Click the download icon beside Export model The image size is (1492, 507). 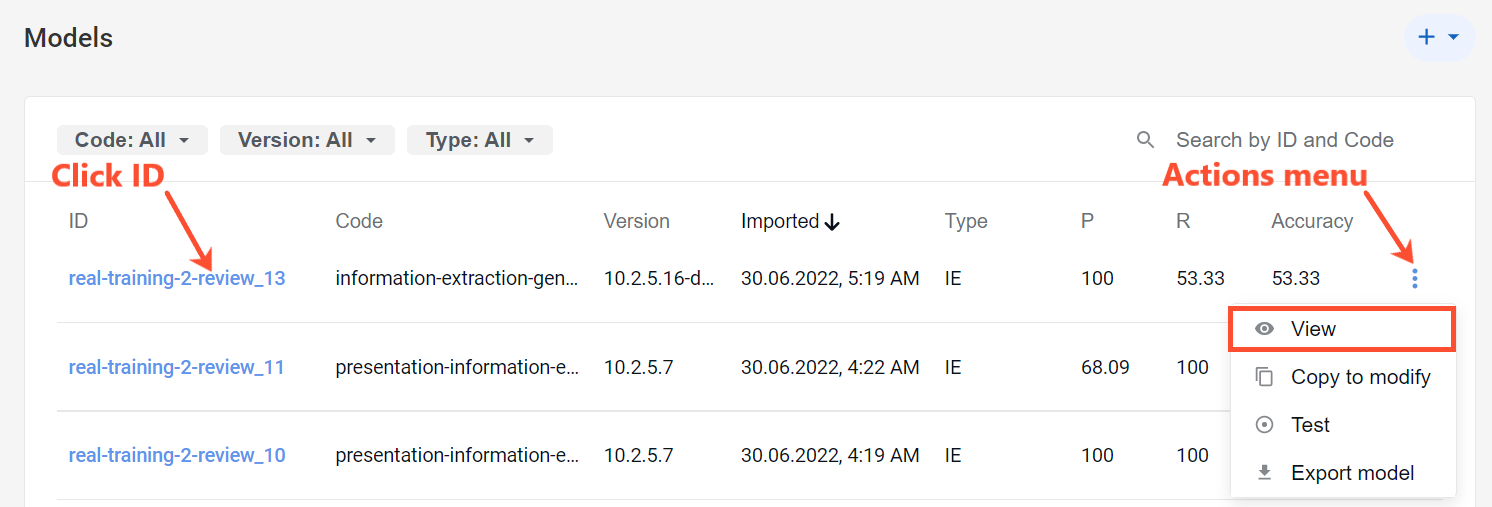(x=1264, y=473)
